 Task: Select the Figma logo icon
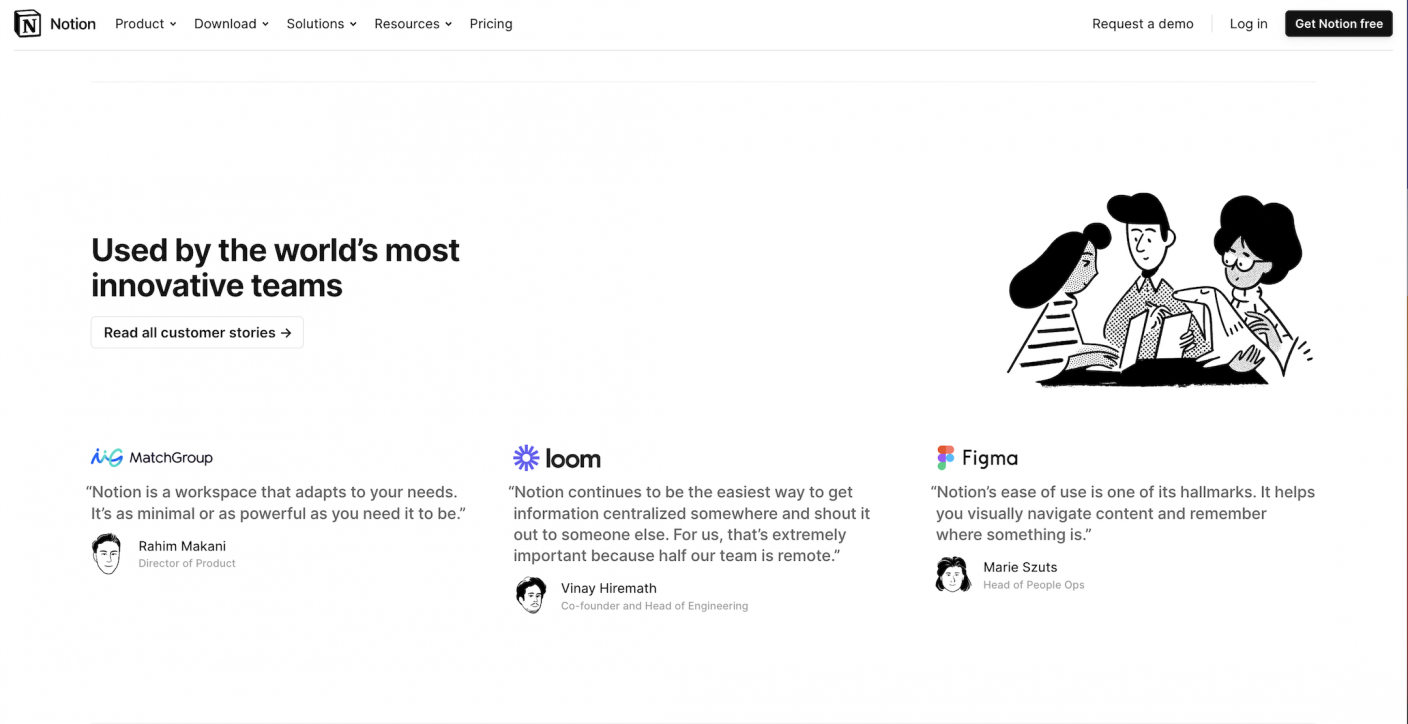[944, 457]
